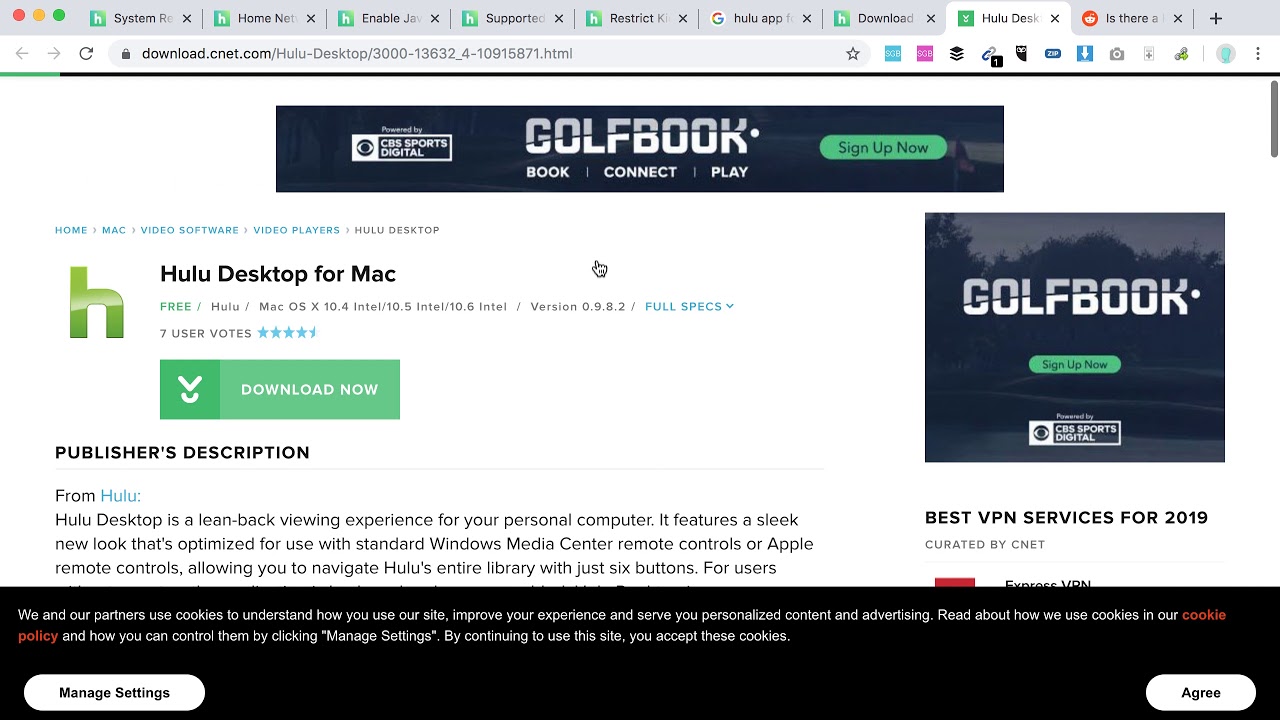Open the blue download arrow extension
Viewport: 1280px width, 720px height.
point(1085,54)
